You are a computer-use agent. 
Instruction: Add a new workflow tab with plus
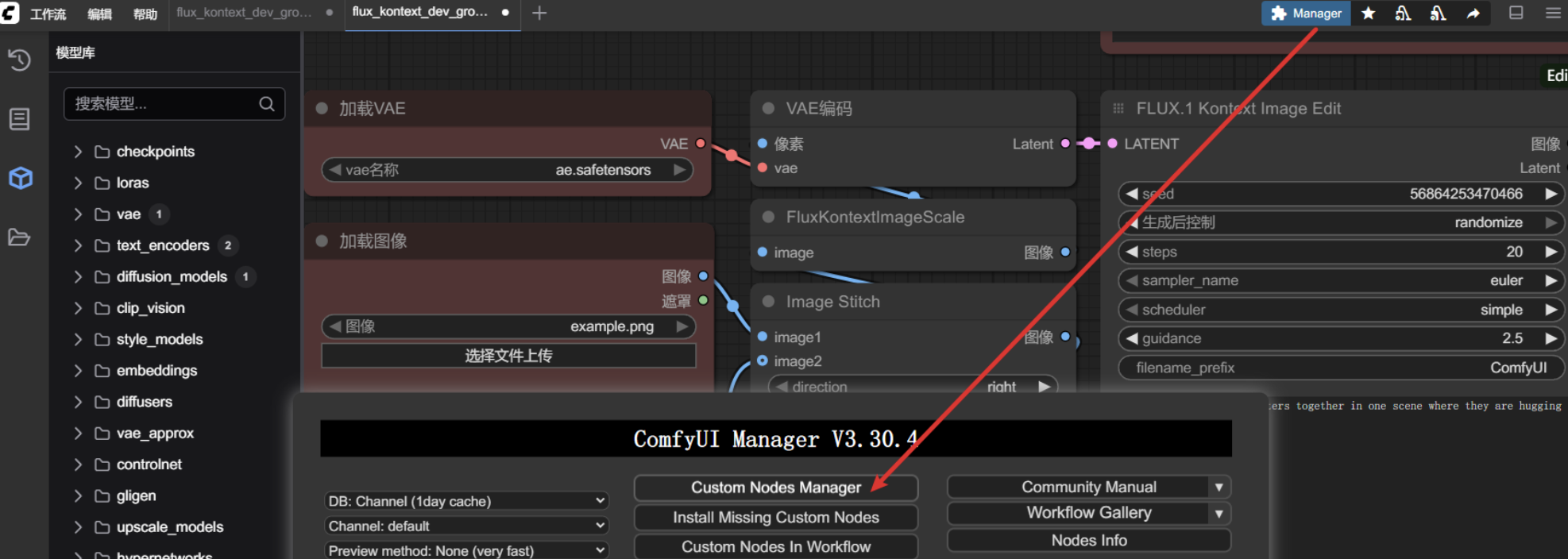pos(539,13)
